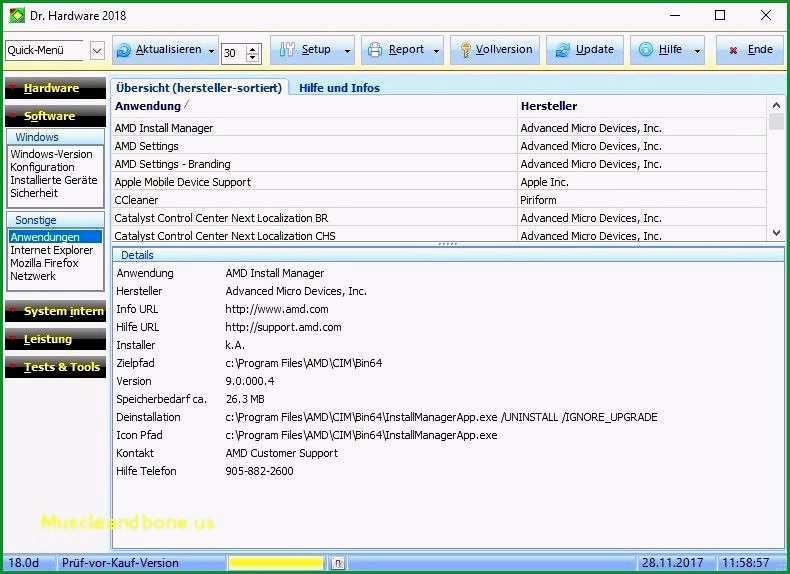790x574 pixels.
Task: Open the Hardware sidebar section
Action: point(55,88)
